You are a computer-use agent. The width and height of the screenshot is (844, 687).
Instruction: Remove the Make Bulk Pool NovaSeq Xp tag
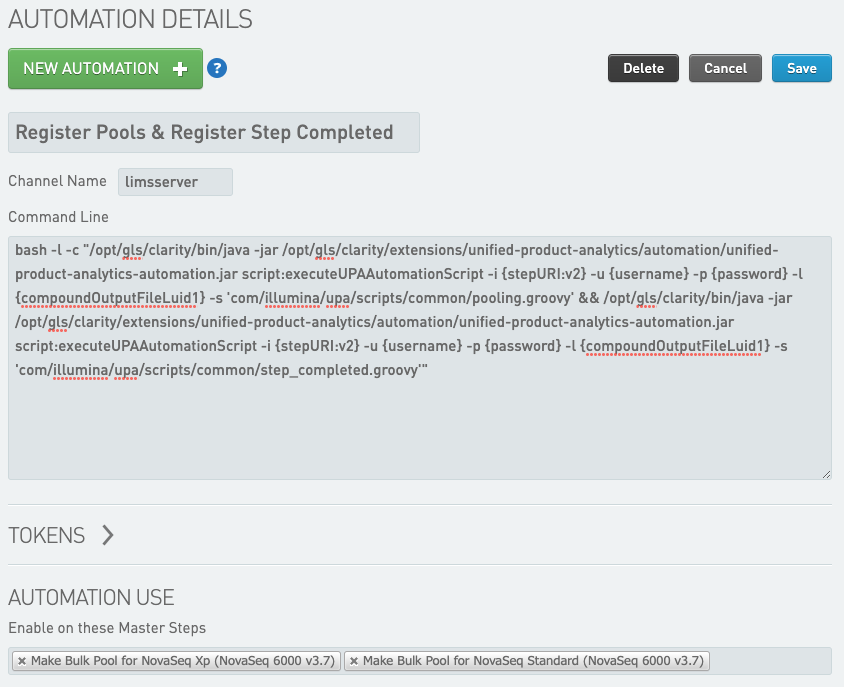(22, 661)
